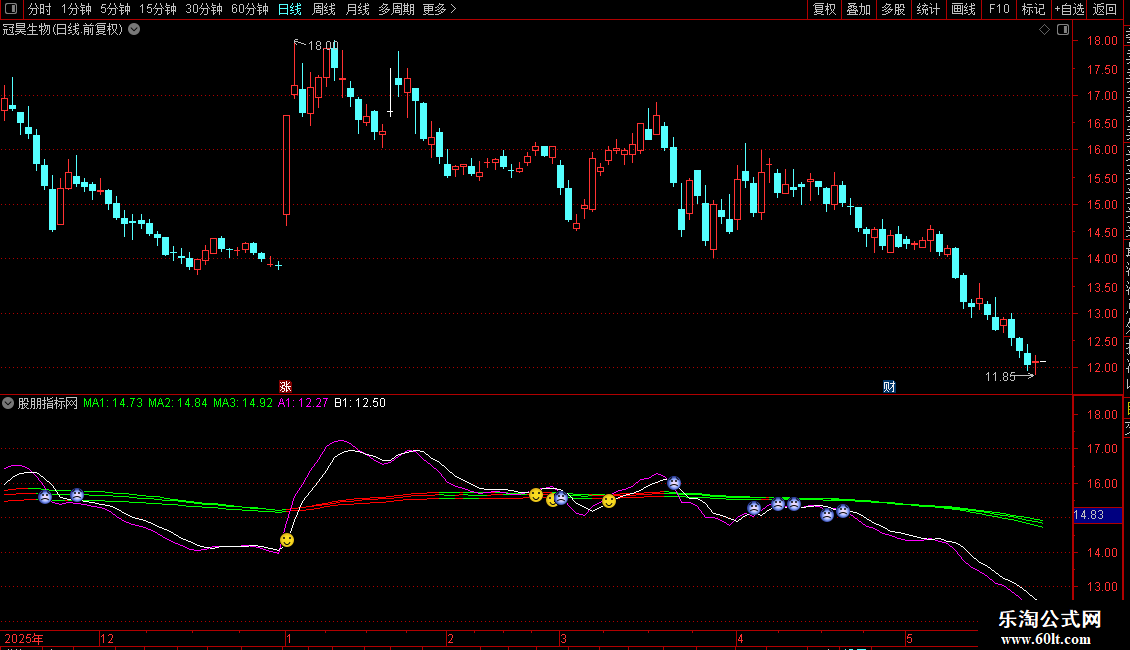Click the 2025年 date axis label
This screenshot has height=650, width=1130.
tap(24, 638)
